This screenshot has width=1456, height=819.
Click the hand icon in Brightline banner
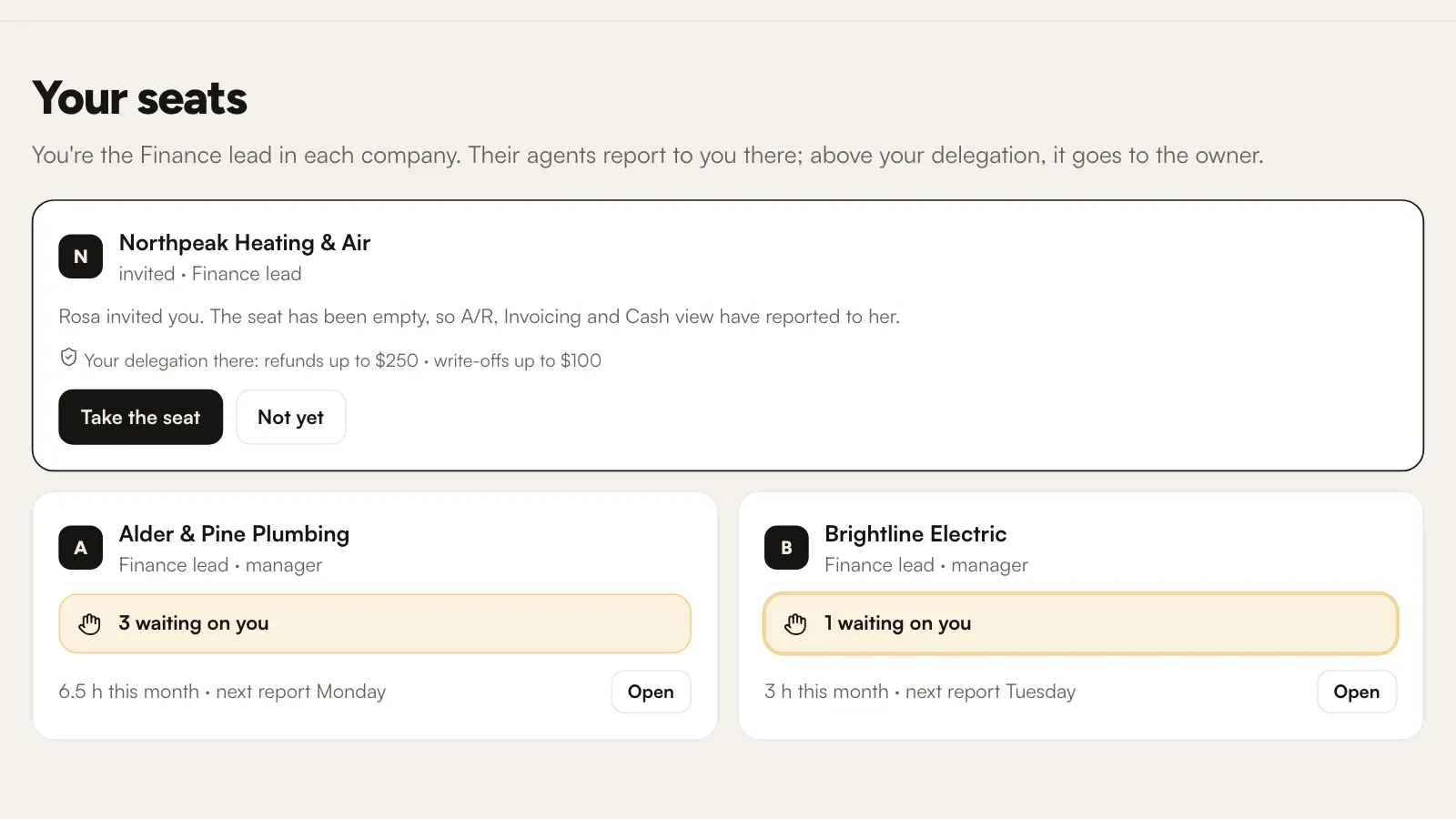tap(795, 623)
